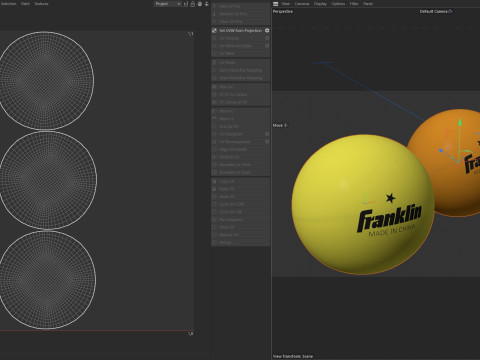Click the View Transform: Scene status text
This screenshot has width=480, height=360.
click(293, 356)
